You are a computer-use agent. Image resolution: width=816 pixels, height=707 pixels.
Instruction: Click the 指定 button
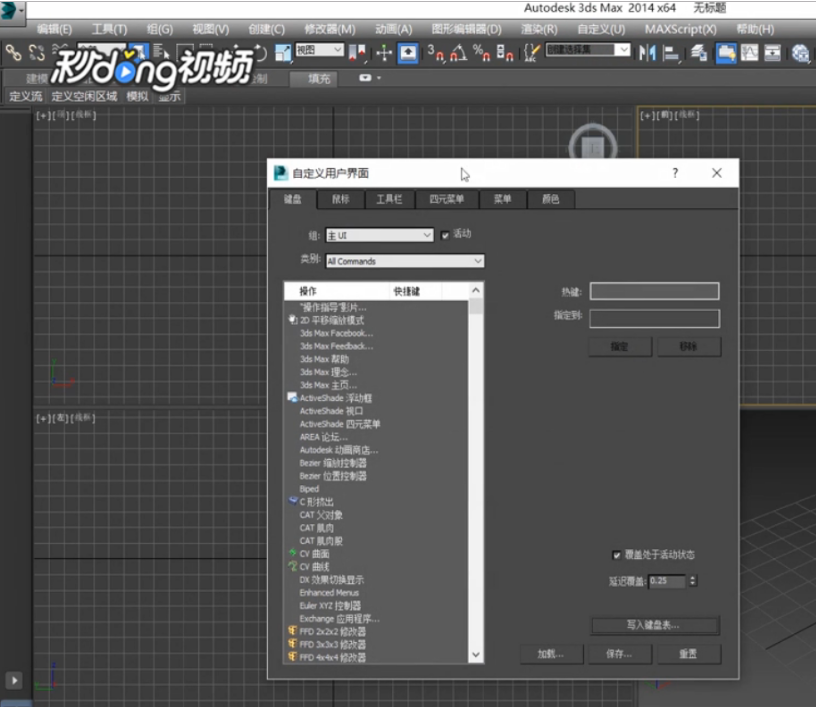click(620, 346)
